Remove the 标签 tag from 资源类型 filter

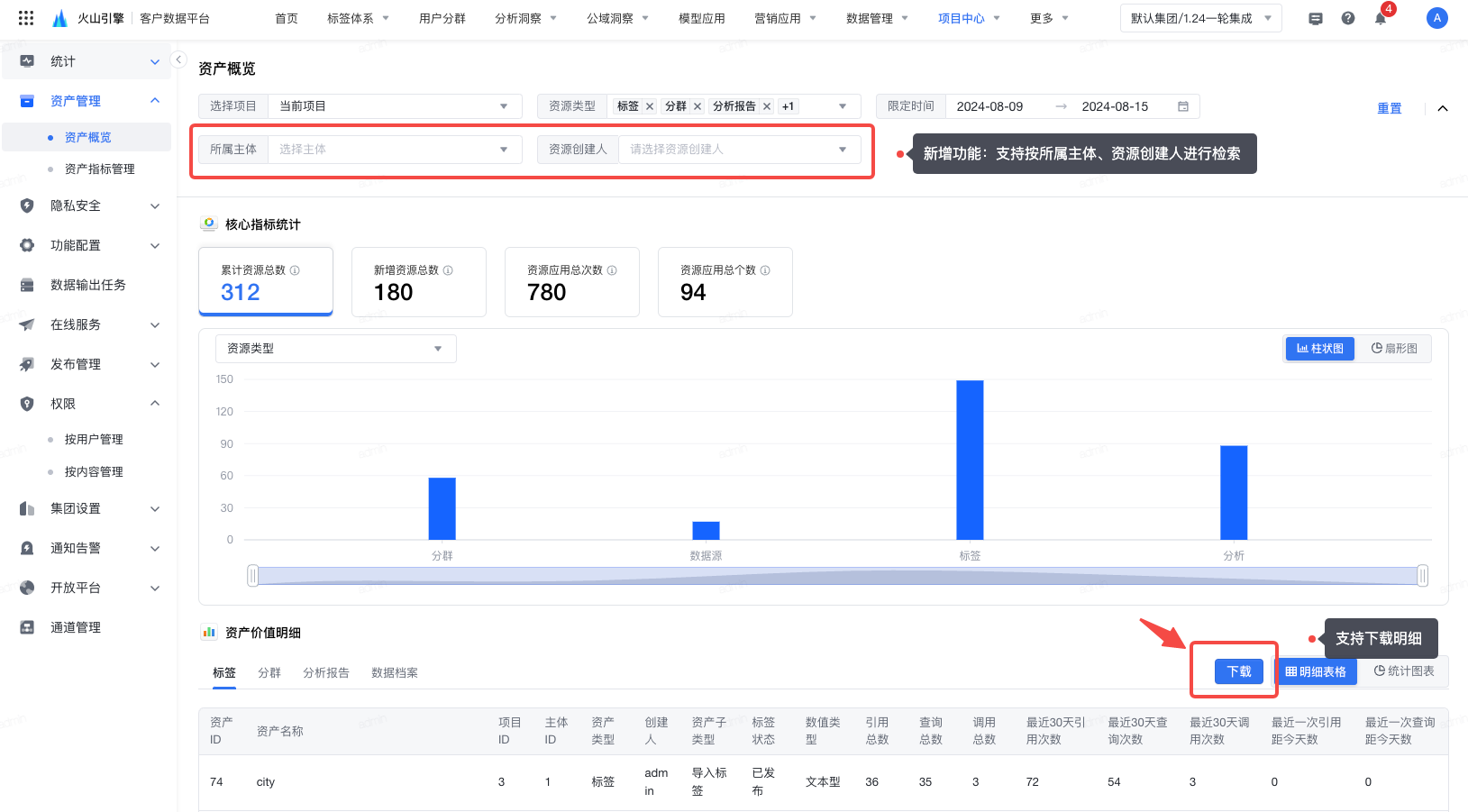(x=650, y=106)
